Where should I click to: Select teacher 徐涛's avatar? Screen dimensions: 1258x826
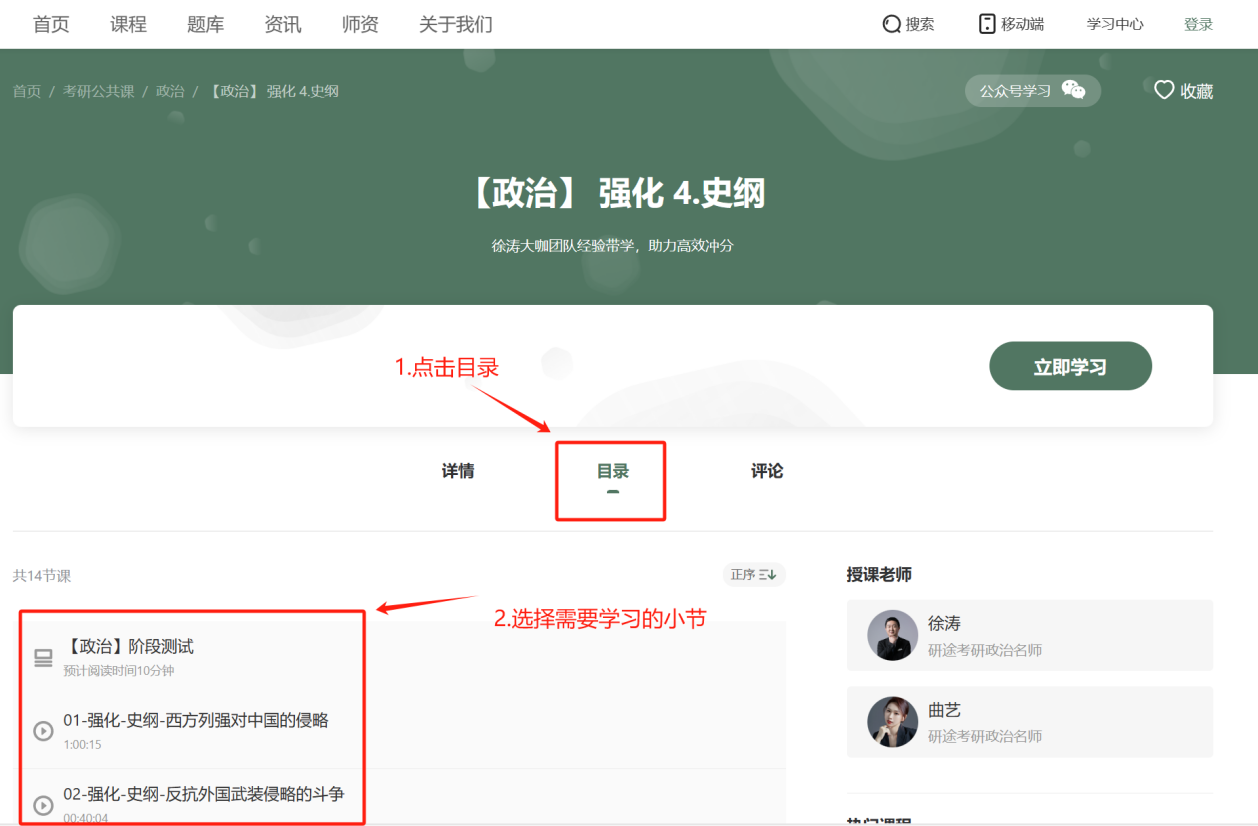coord(892,635)
